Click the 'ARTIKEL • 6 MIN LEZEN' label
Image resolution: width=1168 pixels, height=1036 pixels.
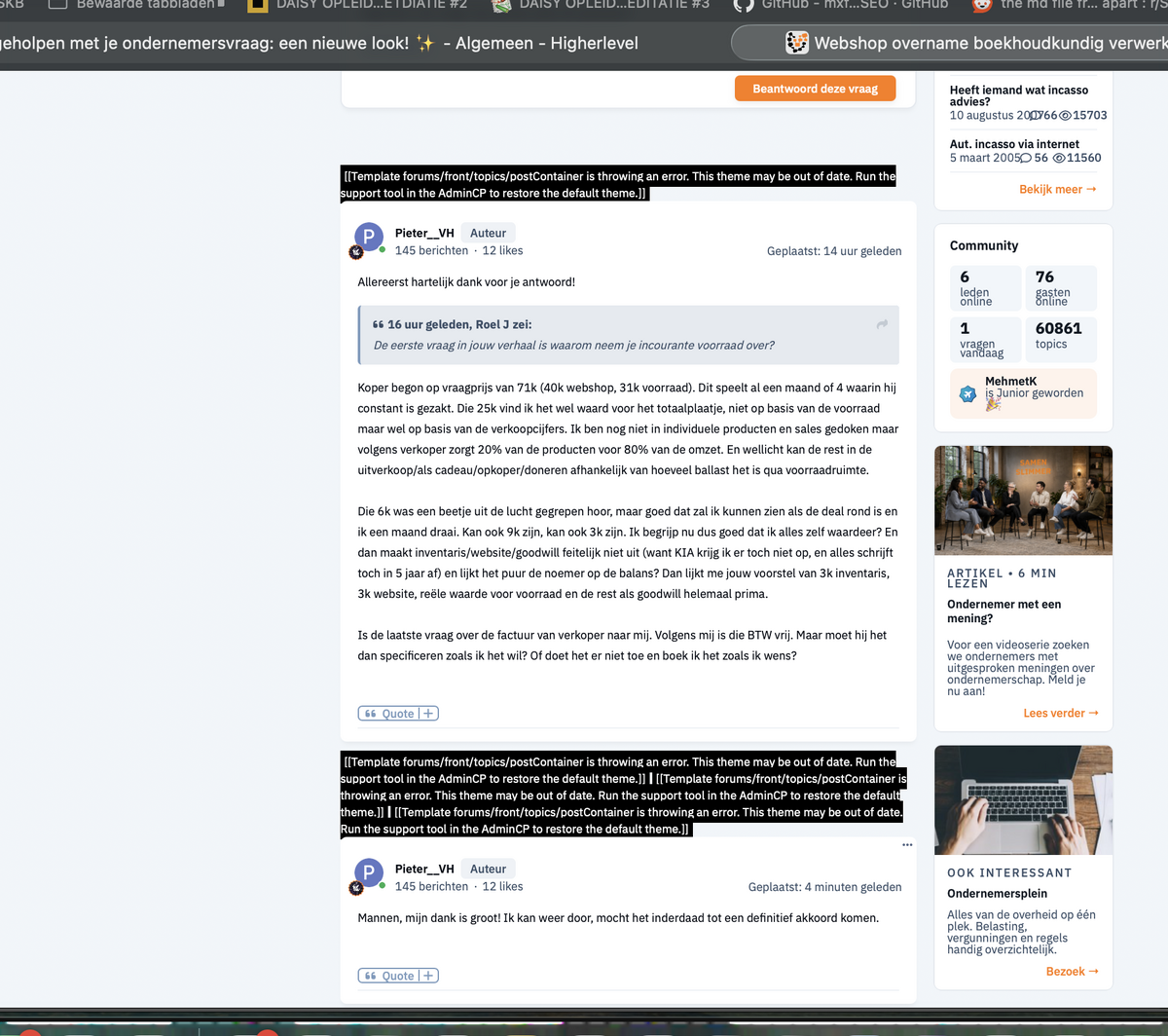[1002, 578]
